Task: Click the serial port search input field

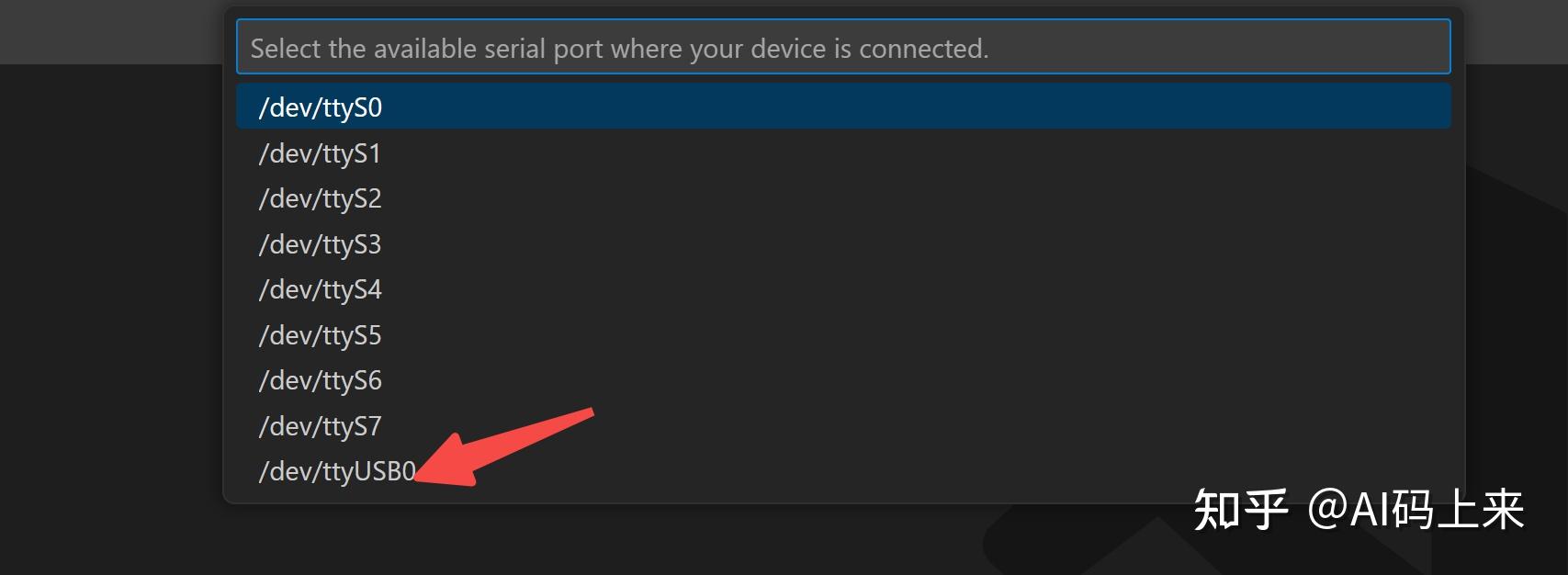Action: [x=842, y=48]
